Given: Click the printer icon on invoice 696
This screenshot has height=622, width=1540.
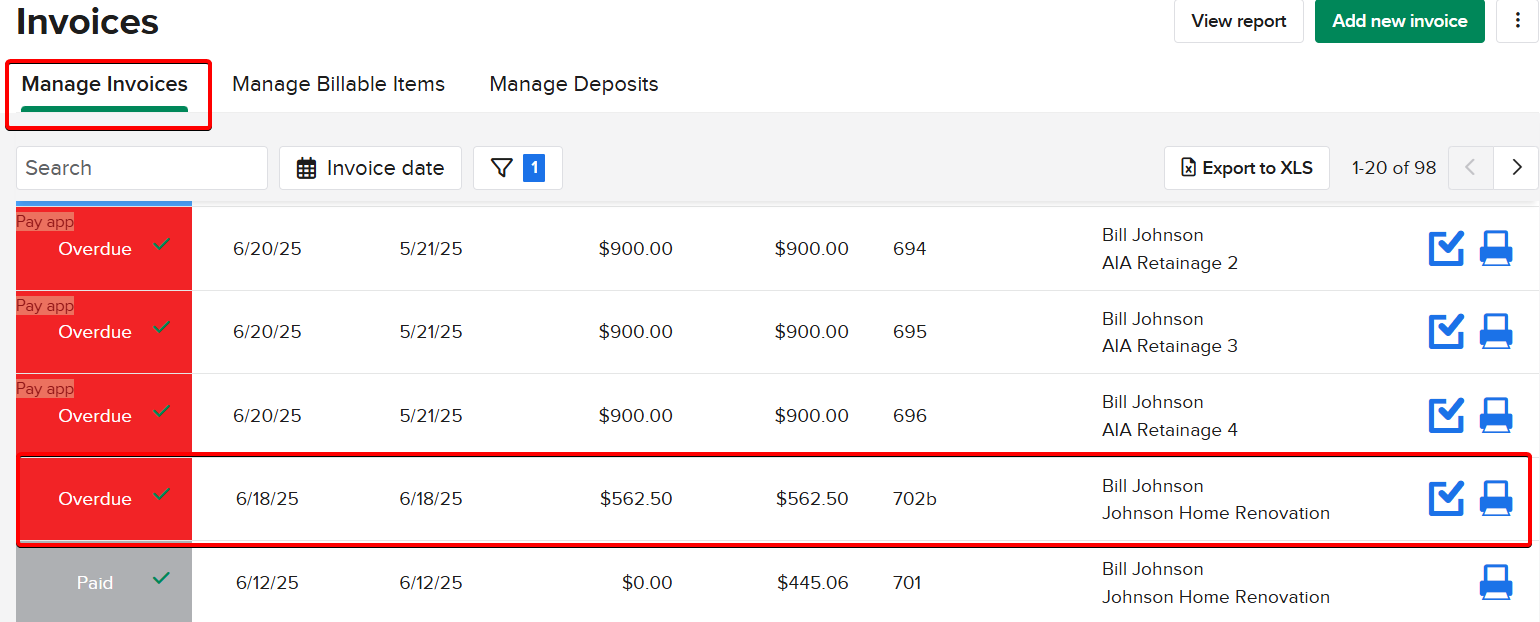Looking at the screenshot, I should pyautogui.click(x=1496, y=415).
